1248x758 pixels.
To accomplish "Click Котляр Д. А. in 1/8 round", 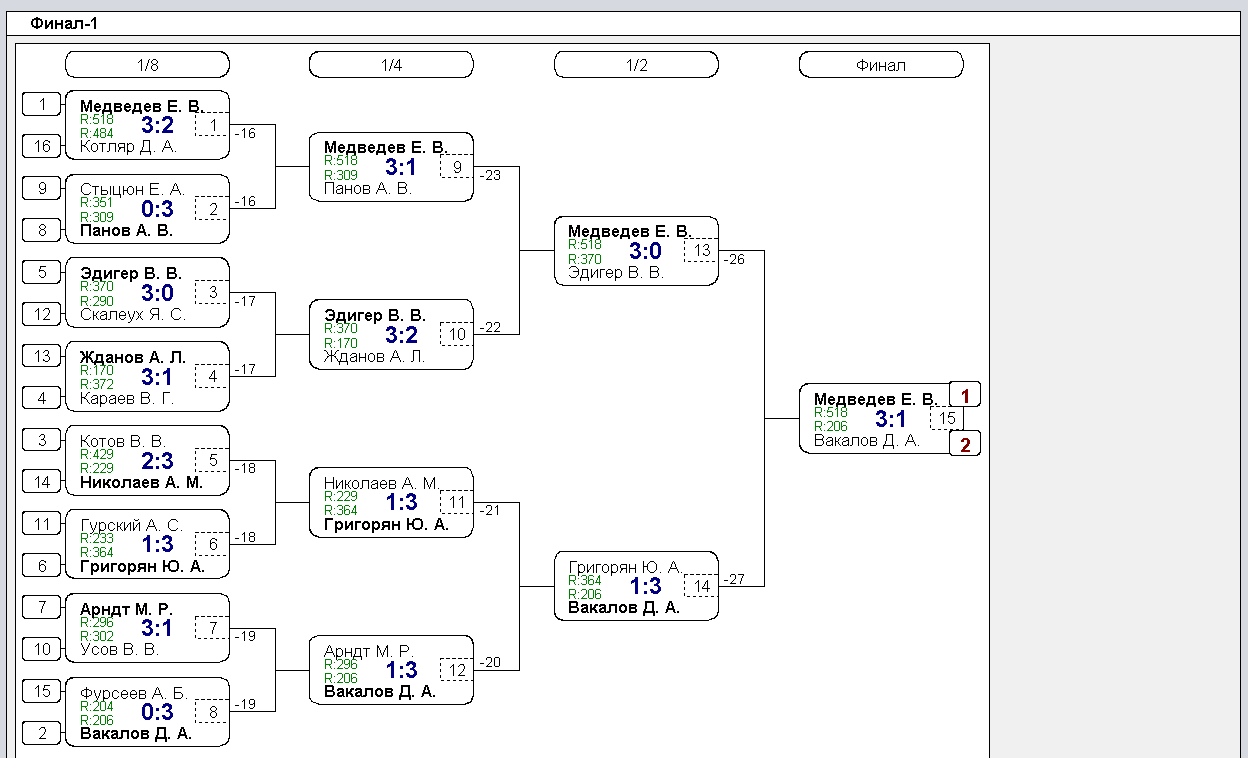I will (x=128, y=146).
